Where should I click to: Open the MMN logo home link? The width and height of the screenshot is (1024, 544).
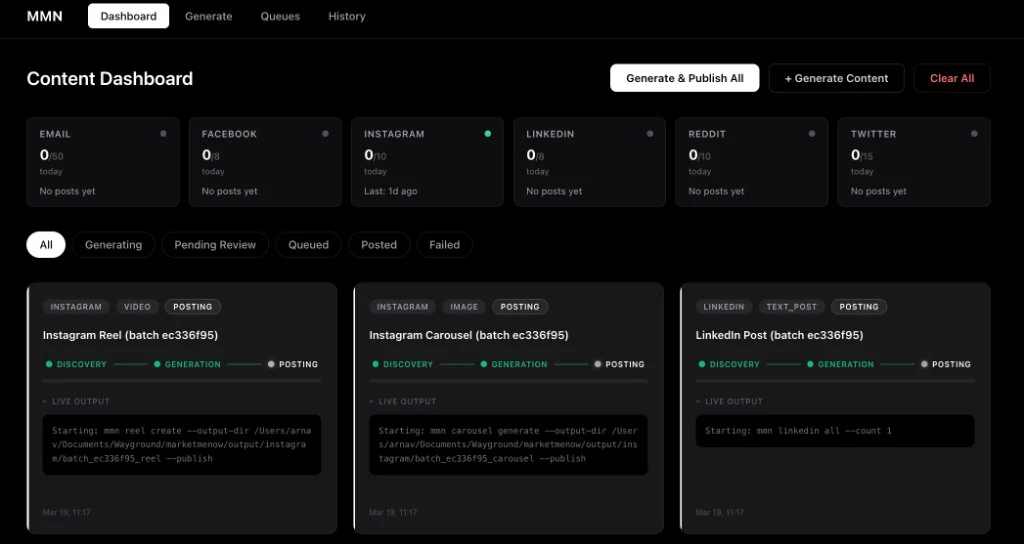pos(44,16)
